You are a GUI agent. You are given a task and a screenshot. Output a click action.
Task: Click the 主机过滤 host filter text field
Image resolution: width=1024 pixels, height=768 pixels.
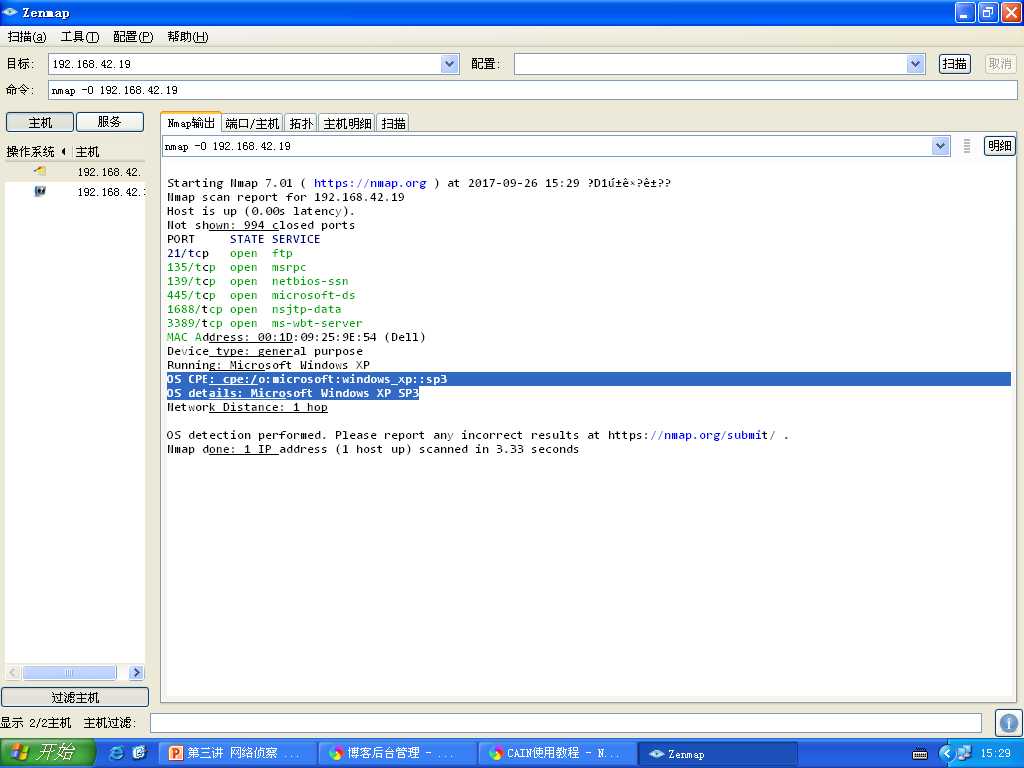tap(566, 723)
